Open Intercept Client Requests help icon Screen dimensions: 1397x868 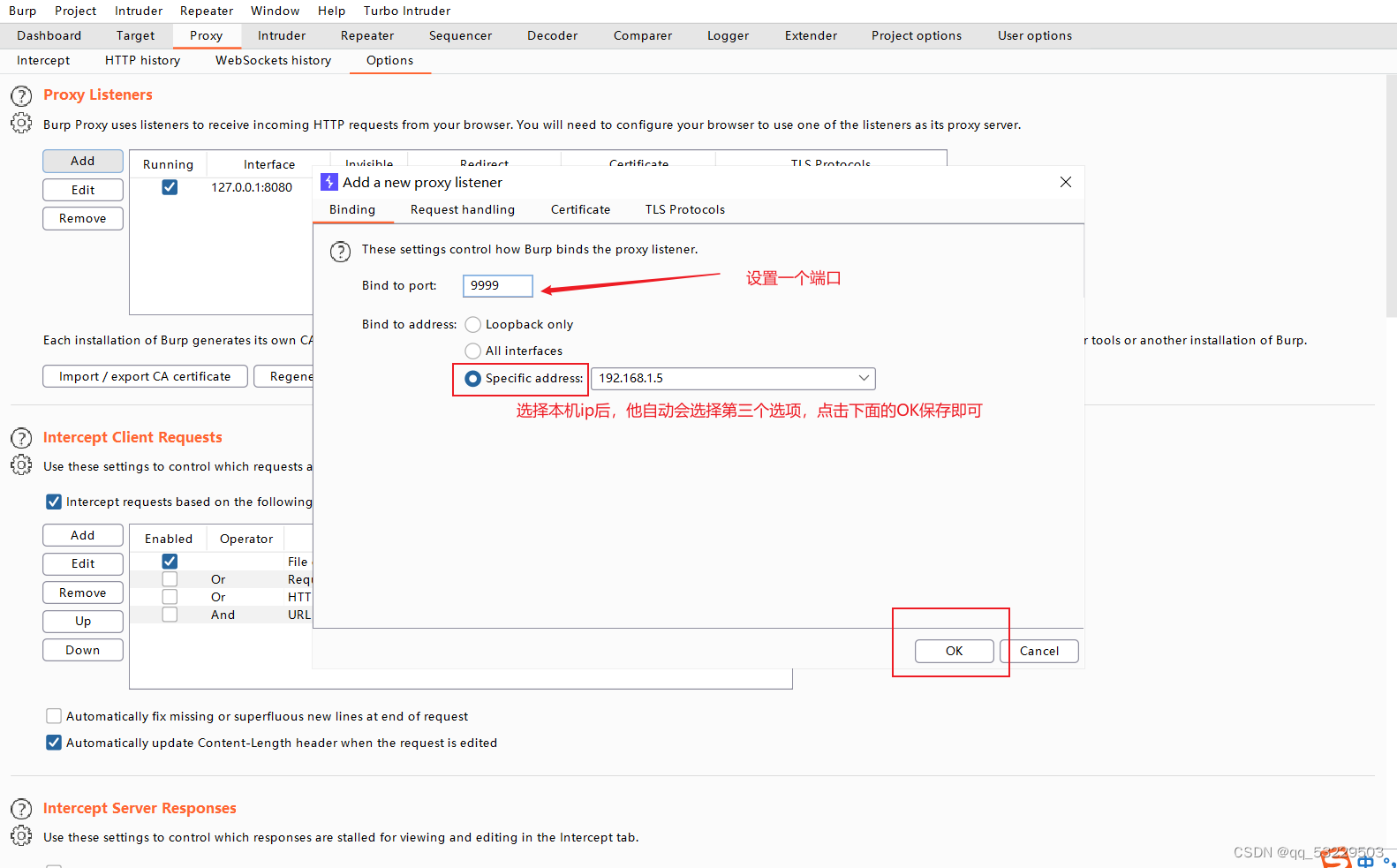21,438
